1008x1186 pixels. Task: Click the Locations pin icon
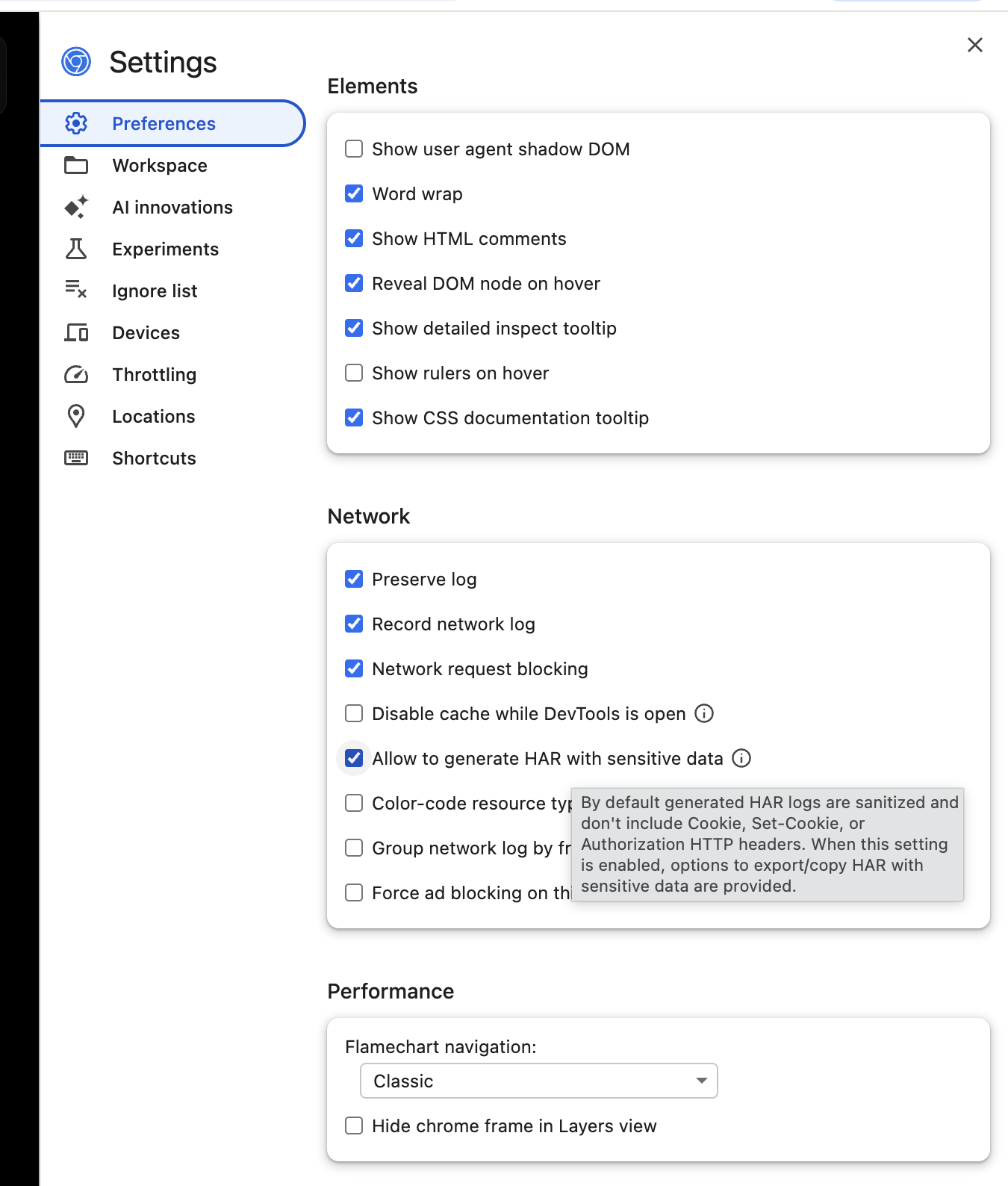click(75, 416)
